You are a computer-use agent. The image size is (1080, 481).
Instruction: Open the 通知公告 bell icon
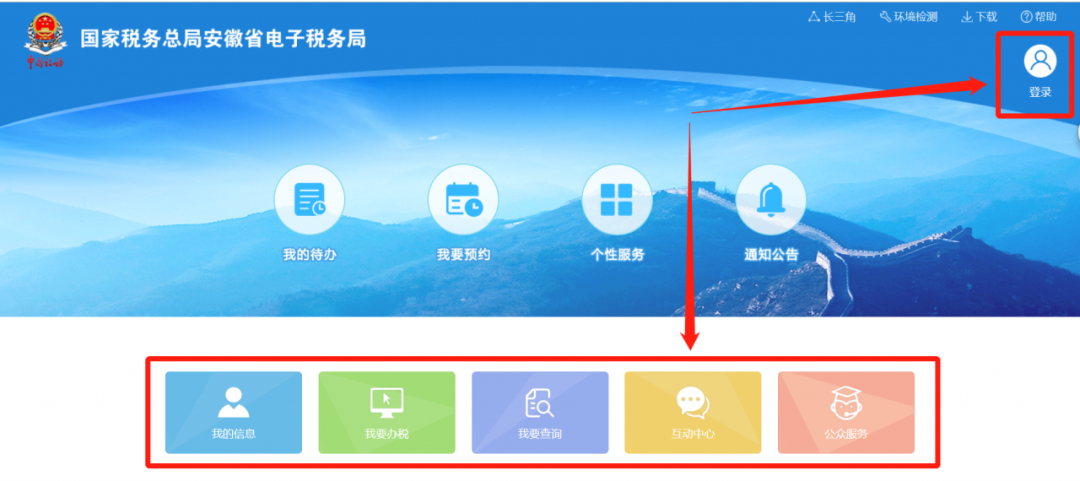tap(771, 200)
